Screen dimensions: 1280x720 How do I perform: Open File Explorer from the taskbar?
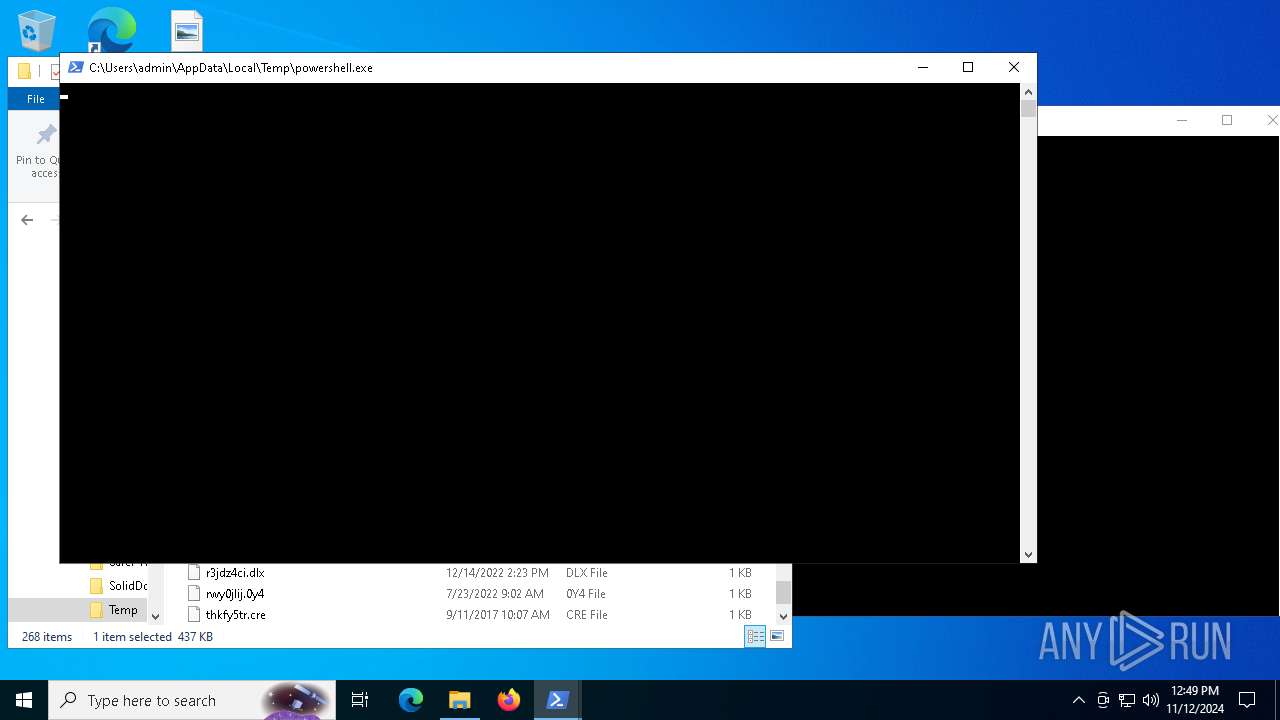(460, 700)
